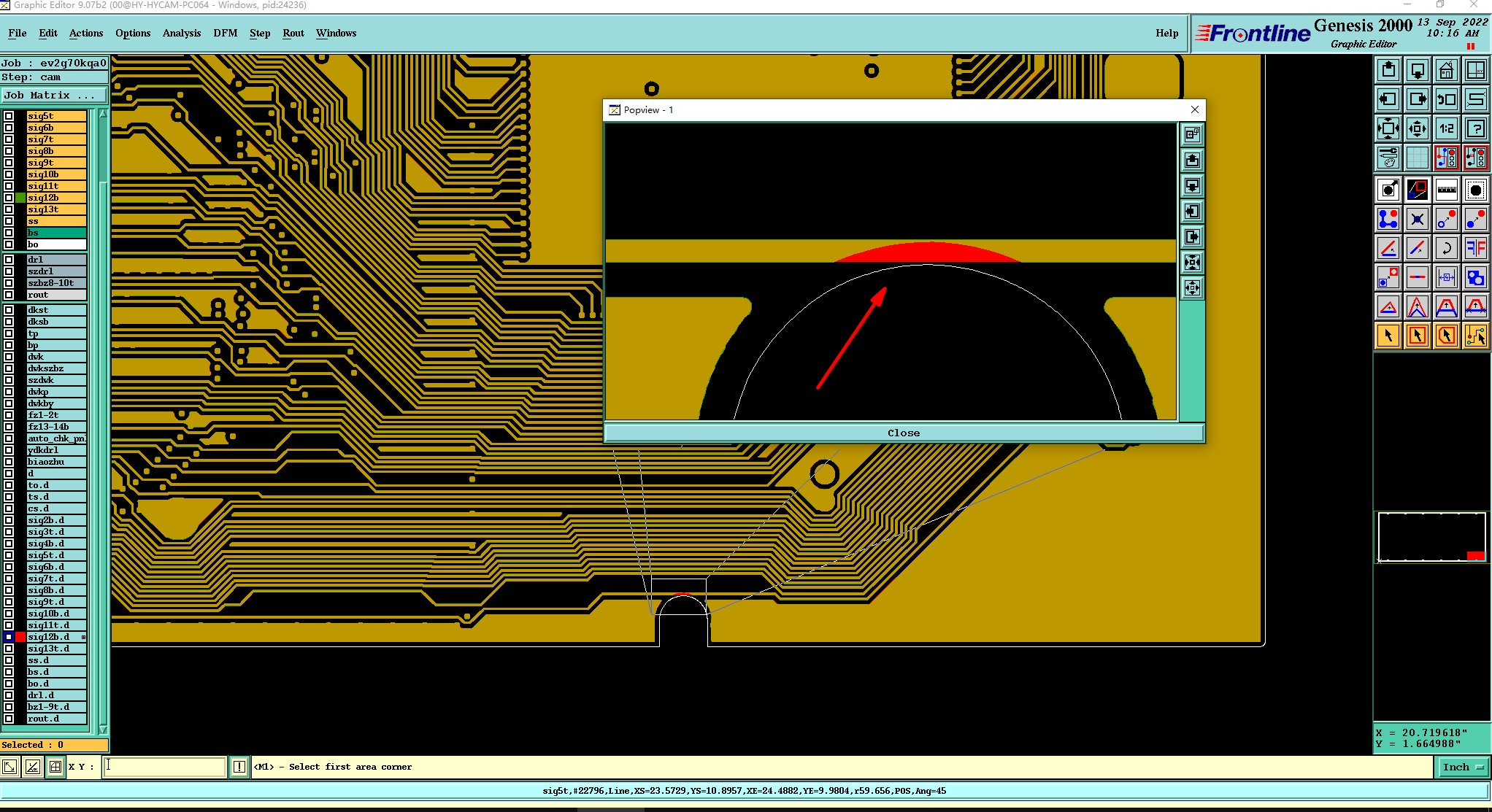Screen dimensions: 1492x812
Task: Open the Analysis menu
Action: (x=181, y=33)
